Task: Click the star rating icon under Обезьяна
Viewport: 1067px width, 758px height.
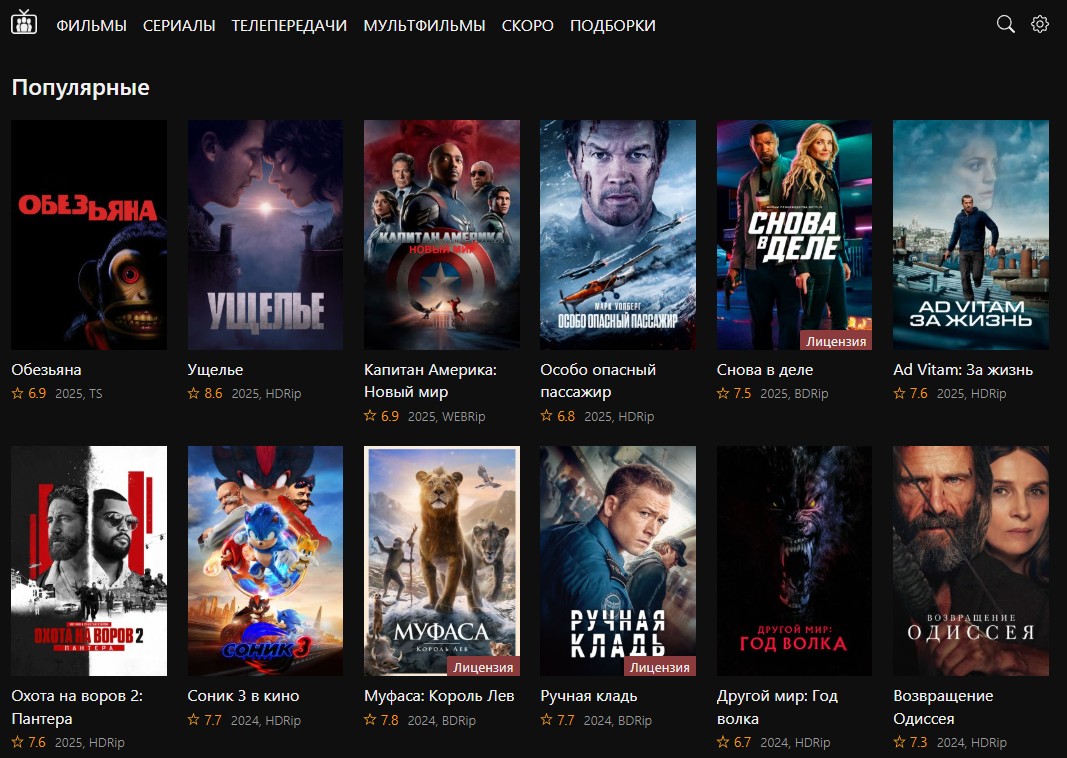Action: (17, 394)
